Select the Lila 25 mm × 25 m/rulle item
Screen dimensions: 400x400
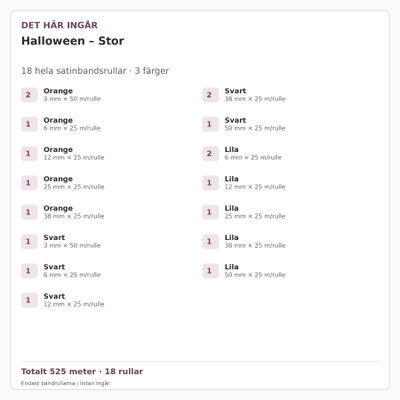pyautogui.click(x=288, y=212)
